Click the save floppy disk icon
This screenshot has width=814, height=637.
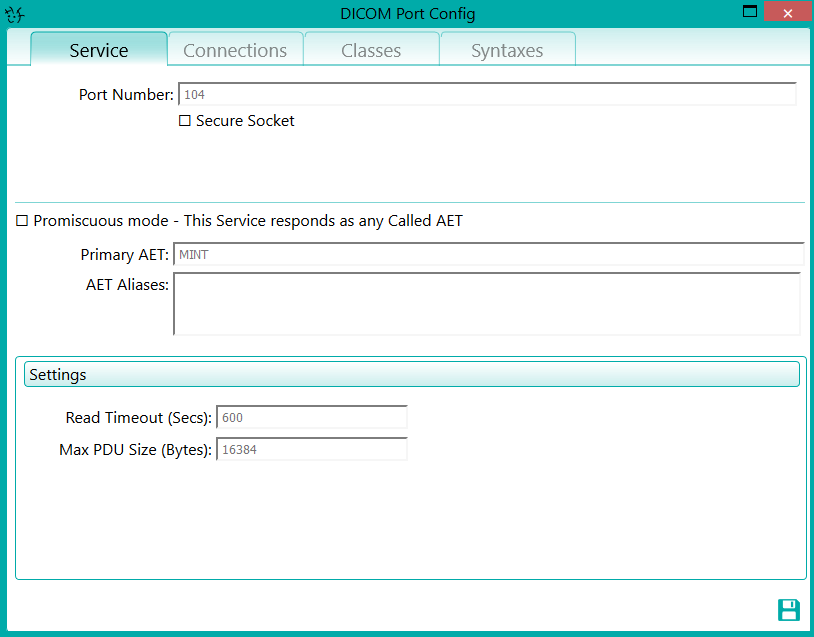(x=789, y=609)
